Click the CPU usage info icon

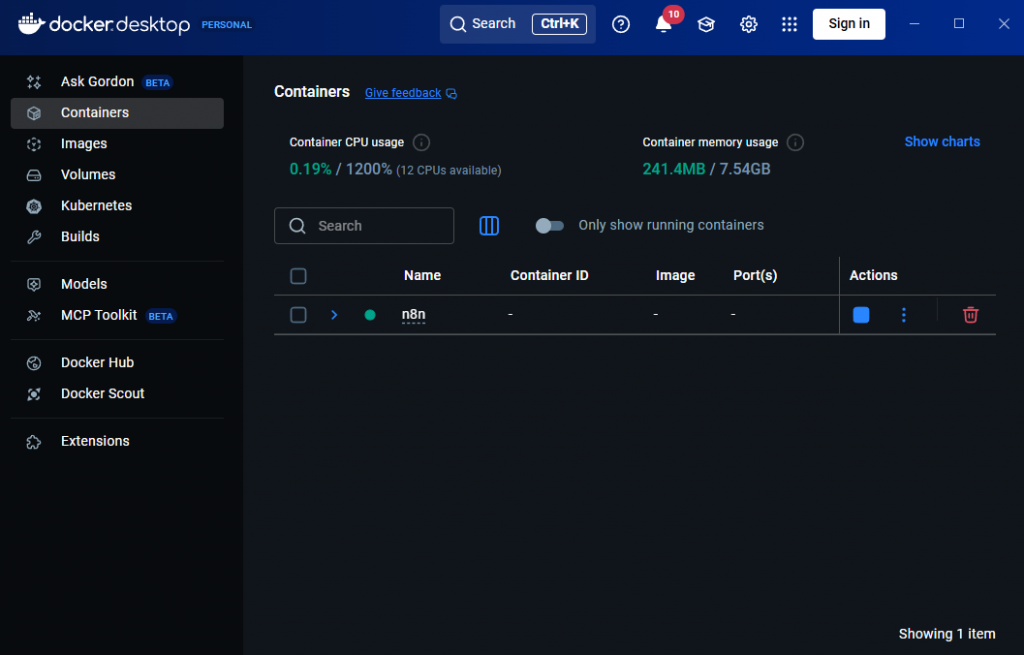tap(421, 142)
